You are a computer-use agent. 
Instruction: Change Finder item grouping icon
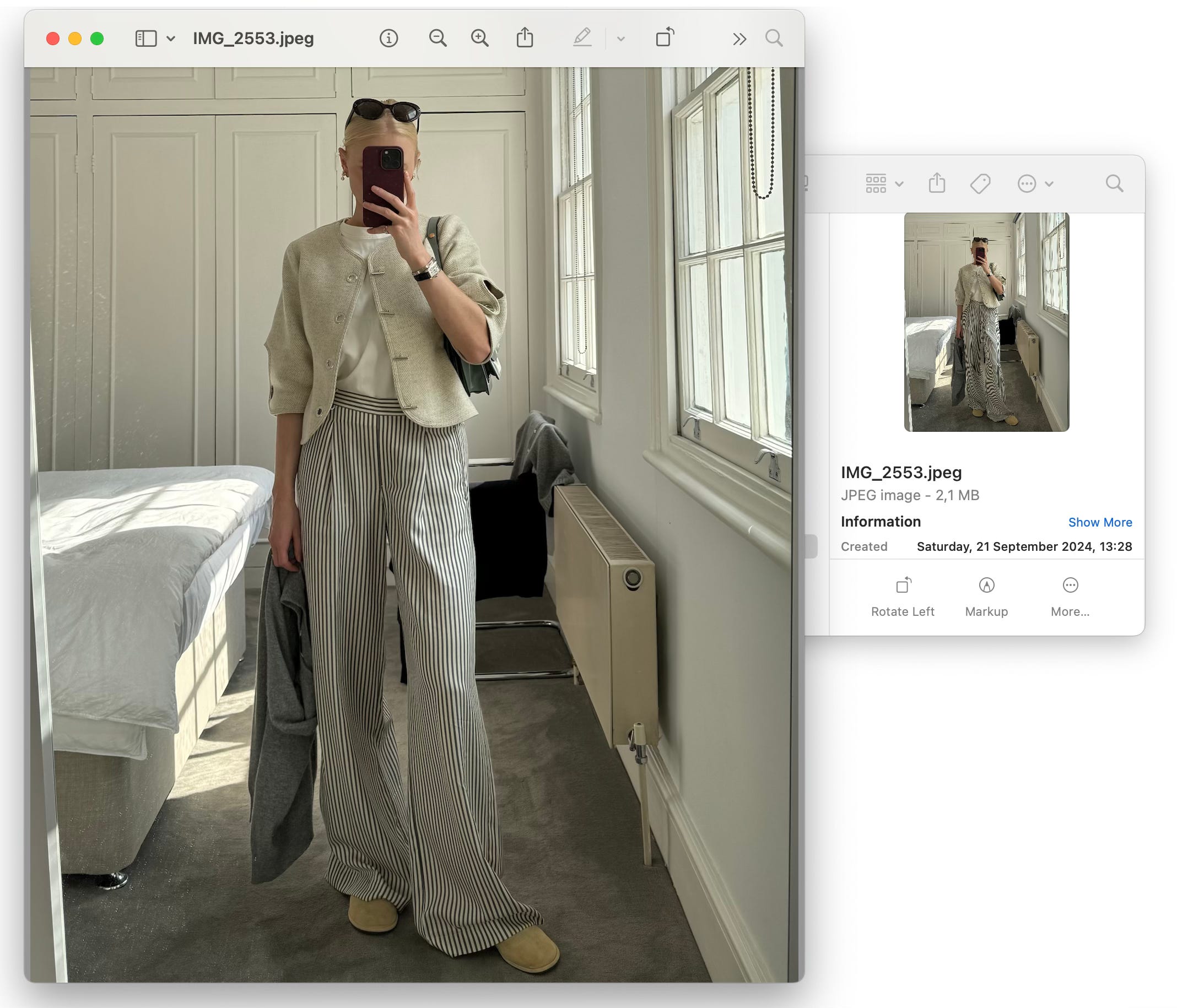pos(876,183)
